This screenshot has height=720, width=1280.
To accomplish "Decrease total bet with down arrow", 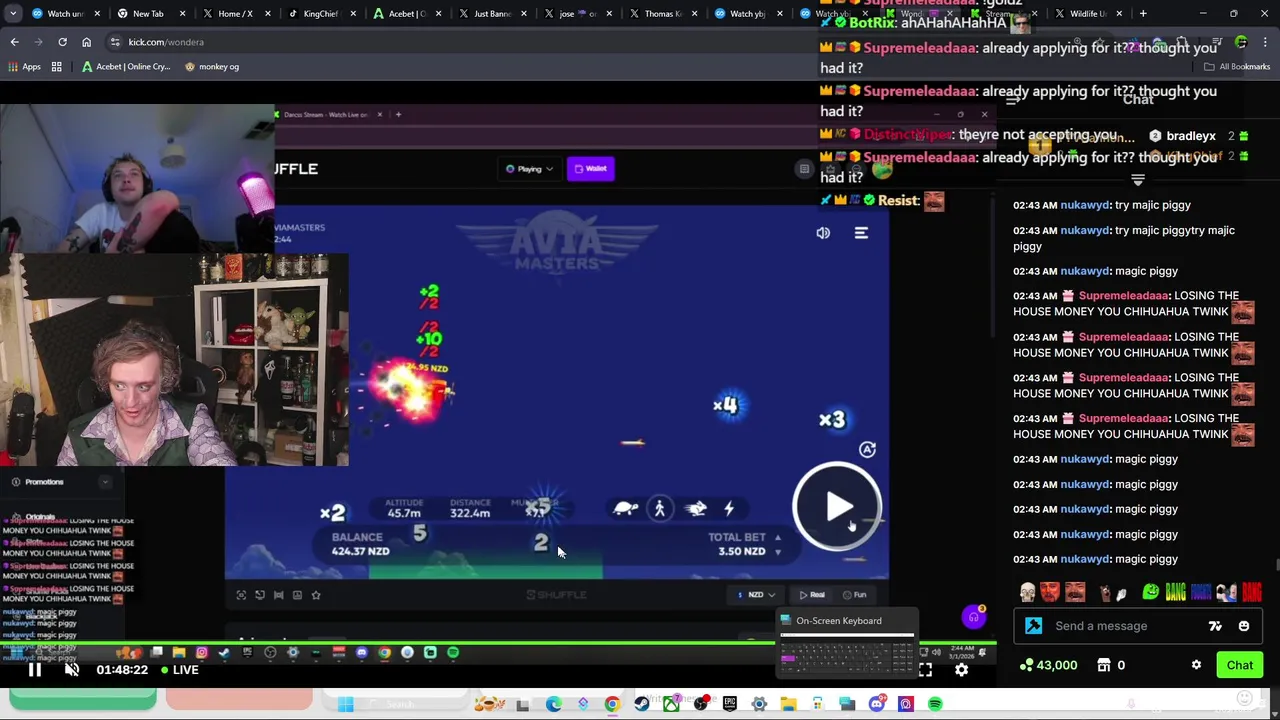I will click(x=777, y=552).
